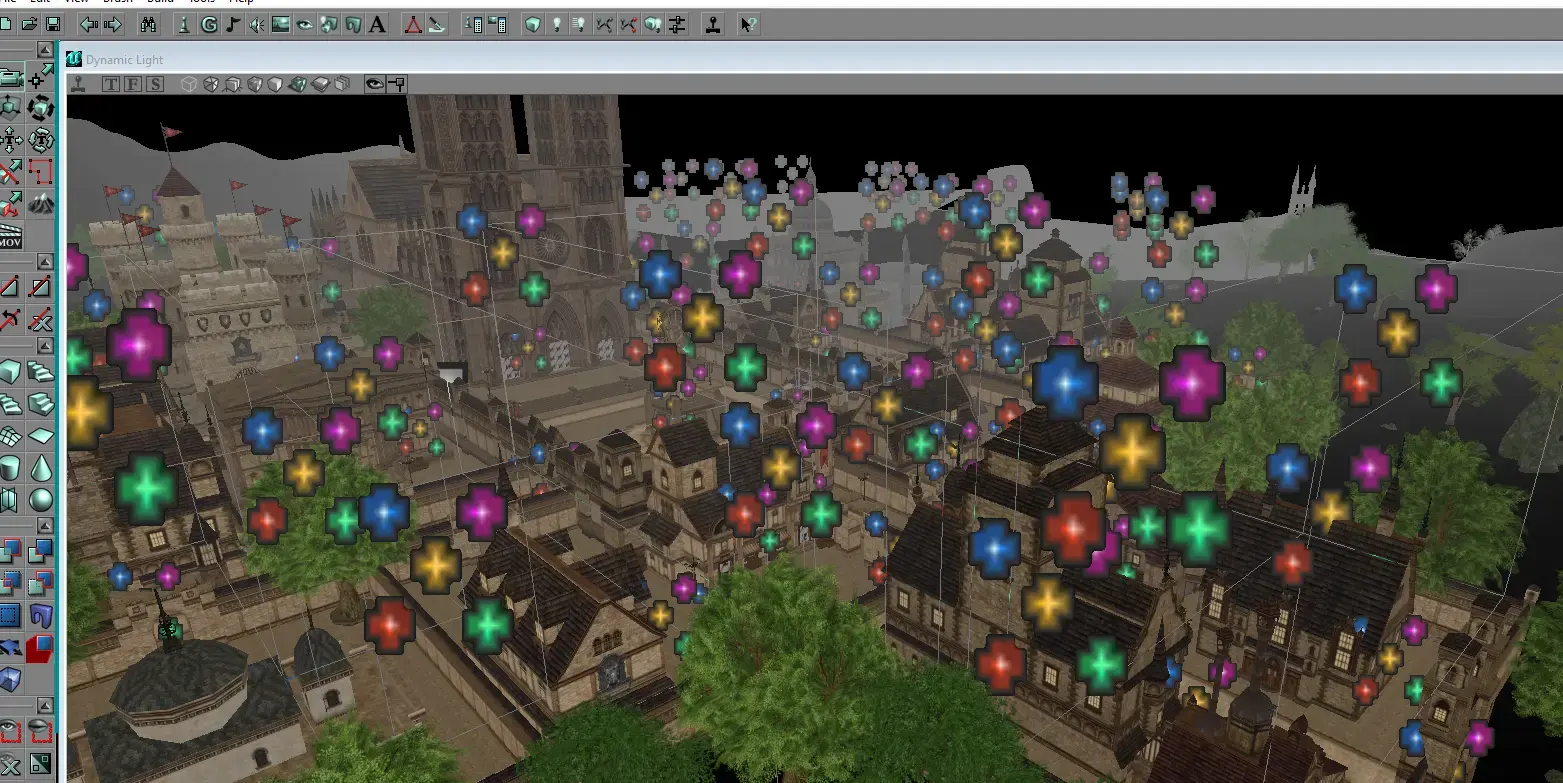
Task: Select the large blue light actor right of center
Action: (1066, 383)
